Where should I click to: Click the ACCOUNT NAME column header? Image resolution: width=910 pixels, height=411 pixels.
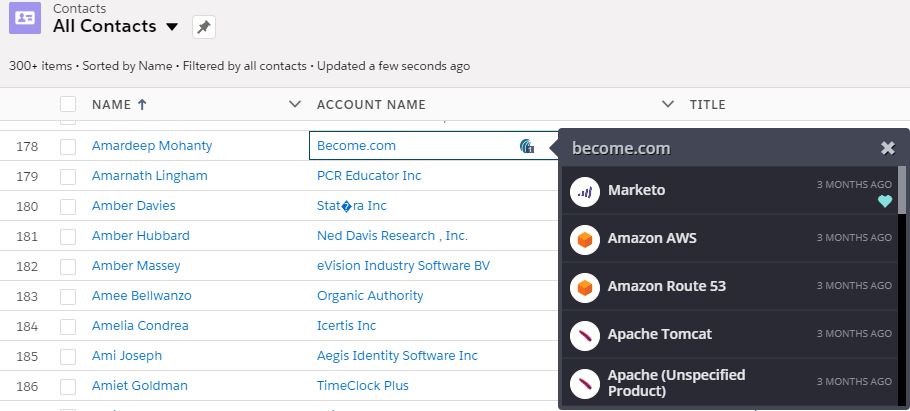(371, 104)
